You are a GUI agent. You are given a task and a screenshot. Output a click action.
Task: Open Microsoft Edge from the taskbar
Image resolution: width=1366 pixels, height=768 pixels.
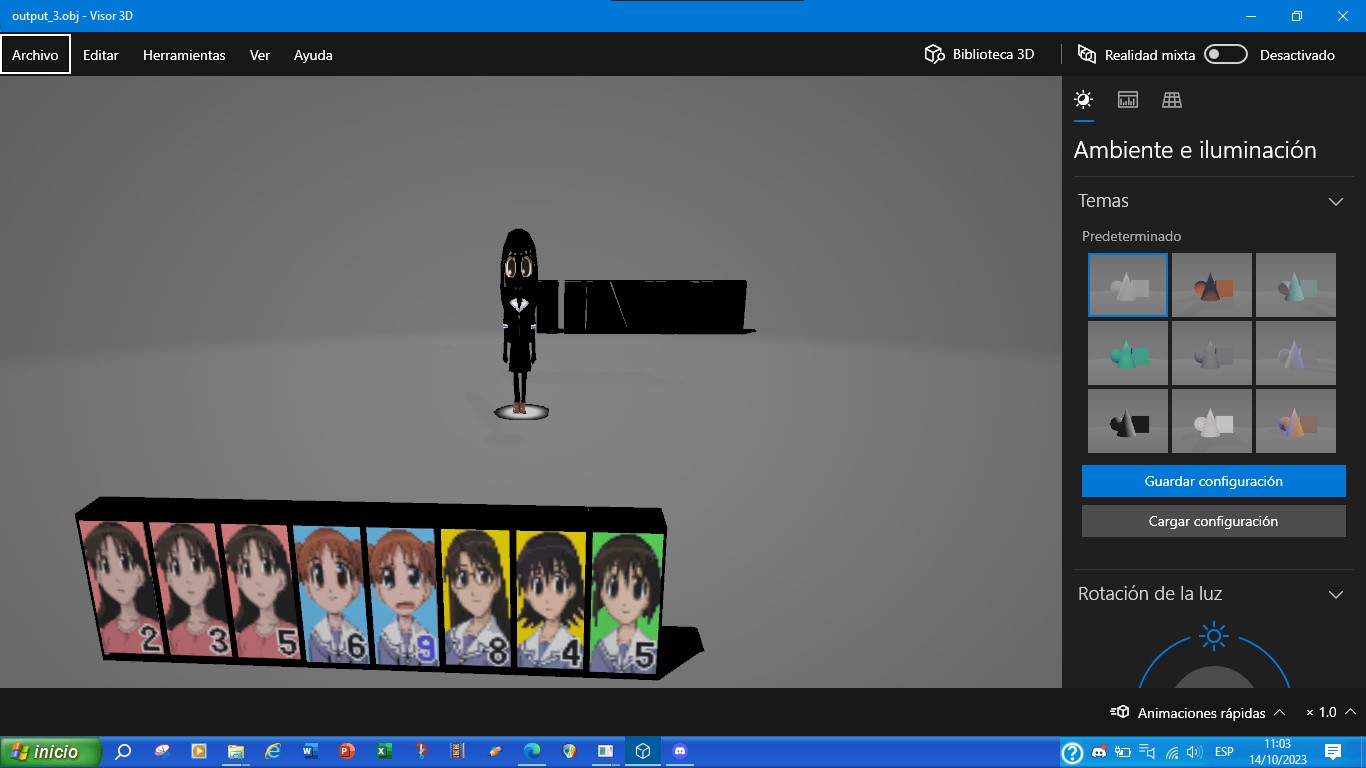(x=532, y=751)
